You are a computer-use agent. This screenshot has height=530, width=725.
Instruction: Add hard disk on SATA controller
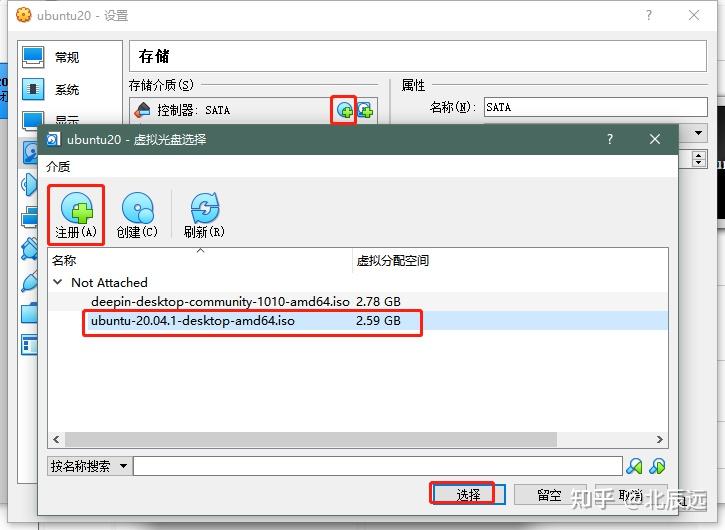click(365, 110)
